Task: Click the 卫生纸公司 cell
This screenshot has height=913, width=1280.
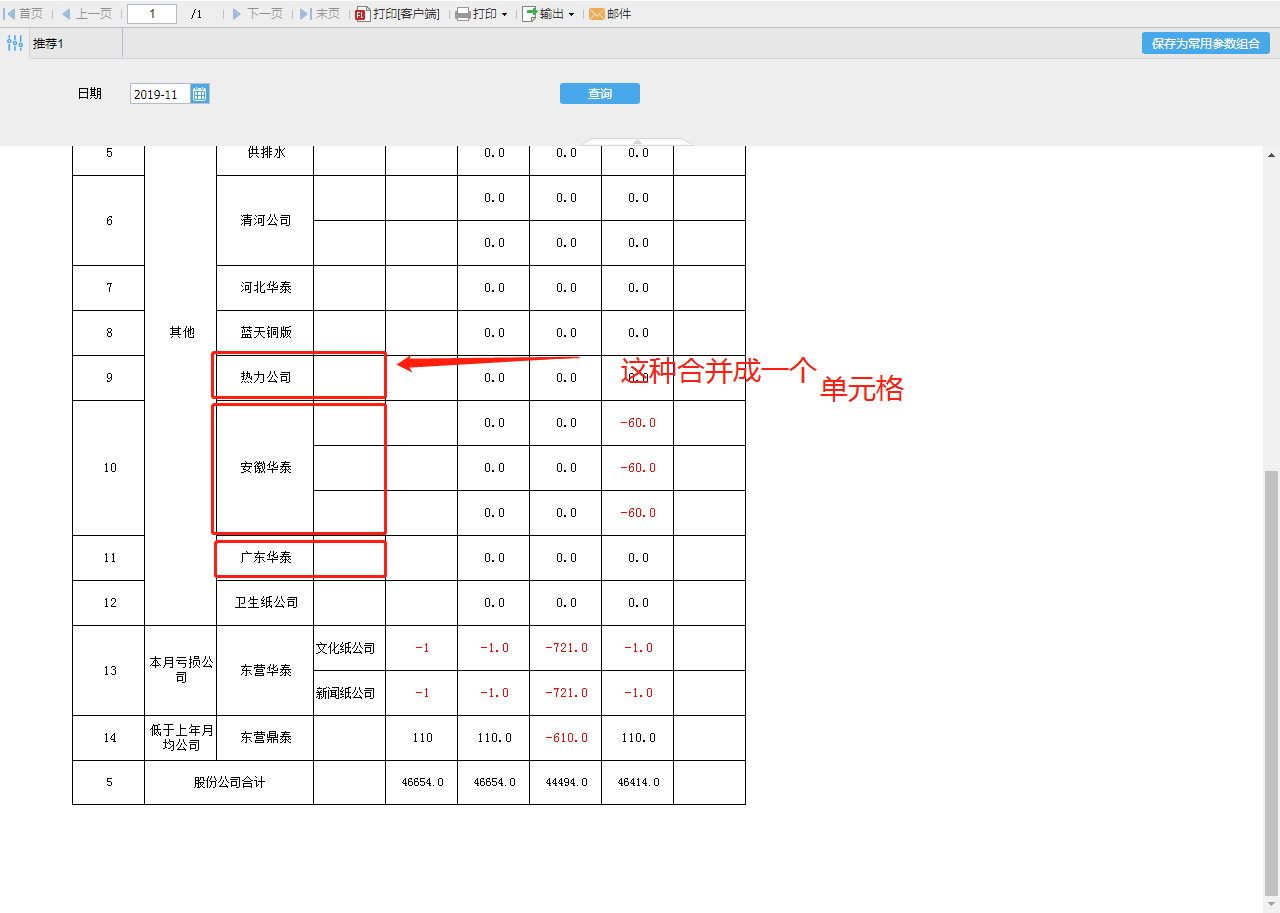Action: [x=265, y=603]
